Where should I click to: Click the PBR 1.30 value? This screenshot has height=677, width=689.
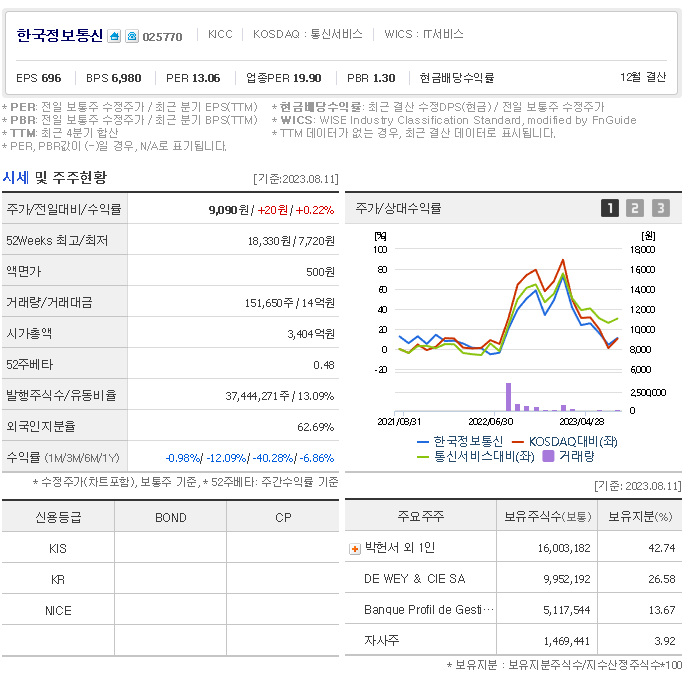pyautogui.click(x=371, y=78)
